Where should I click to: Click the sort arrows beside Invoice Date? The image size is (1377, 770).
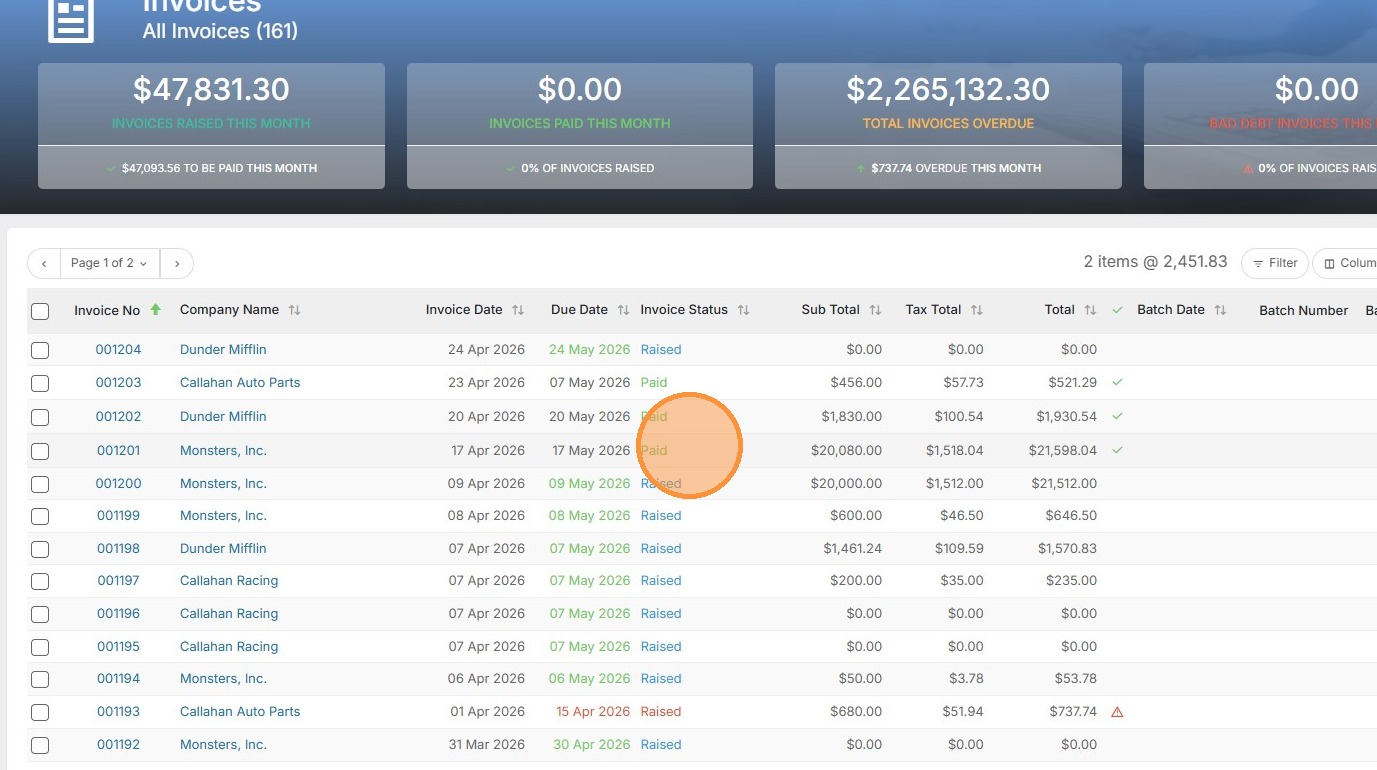(x=518, y=310)
